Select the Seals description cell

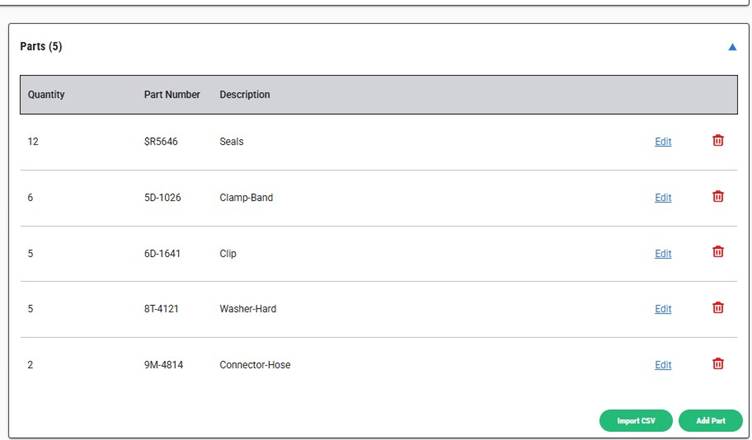[x=232, y=142]
